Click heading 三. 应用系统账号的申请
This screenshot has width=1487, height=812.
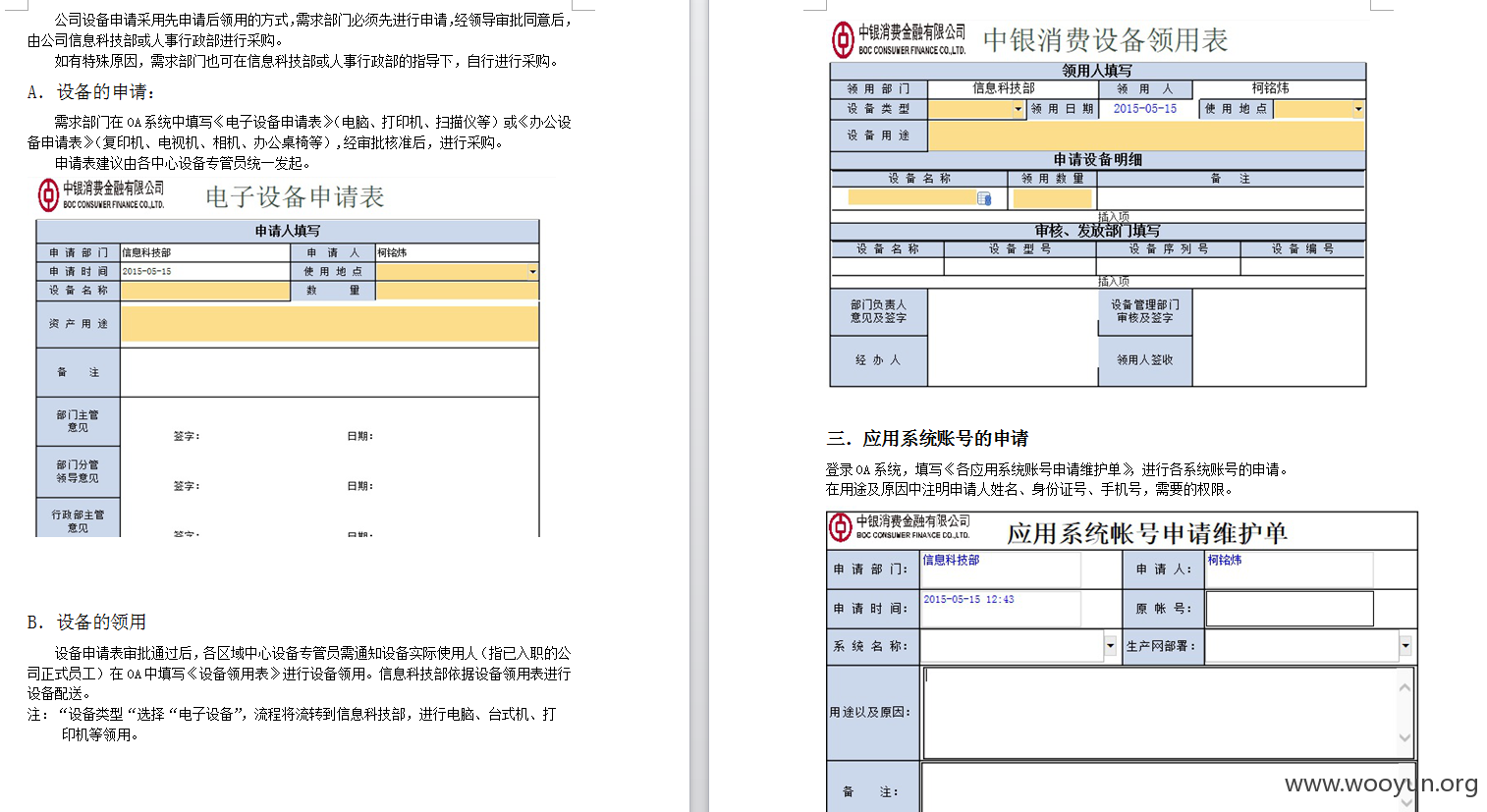click(x=927, y=439)
